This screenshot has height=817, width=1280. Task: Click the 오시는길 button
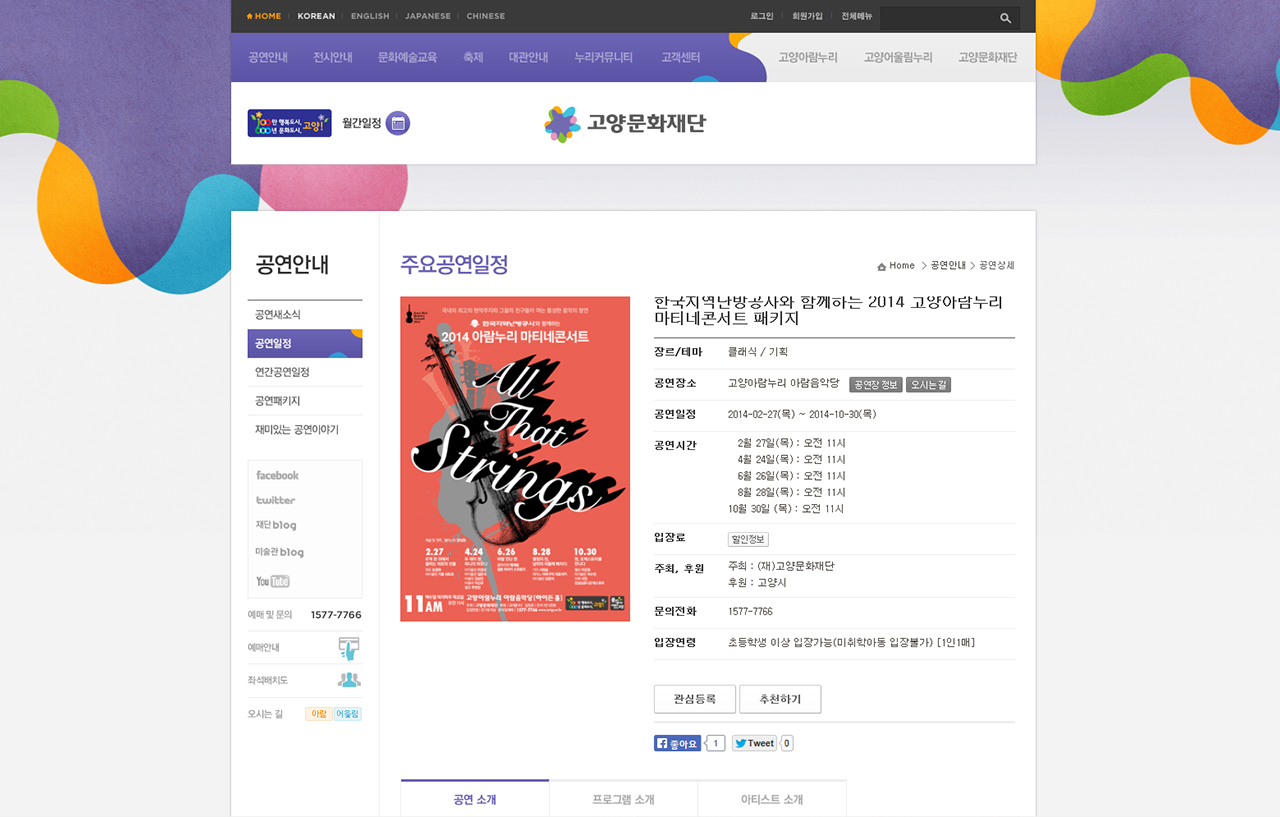pyautogui.click(x=929, y=385)
